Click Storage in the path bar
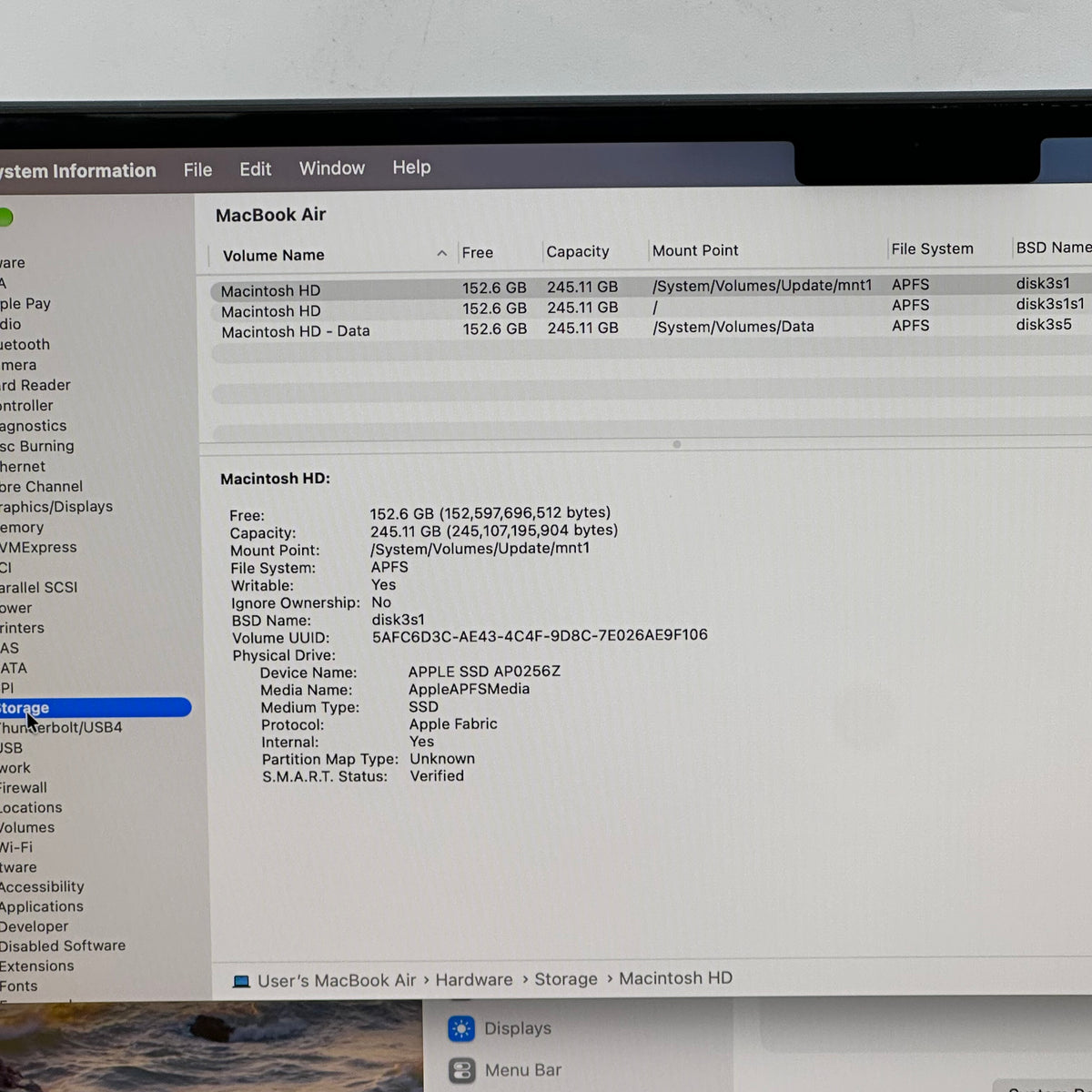 [566, 979]
